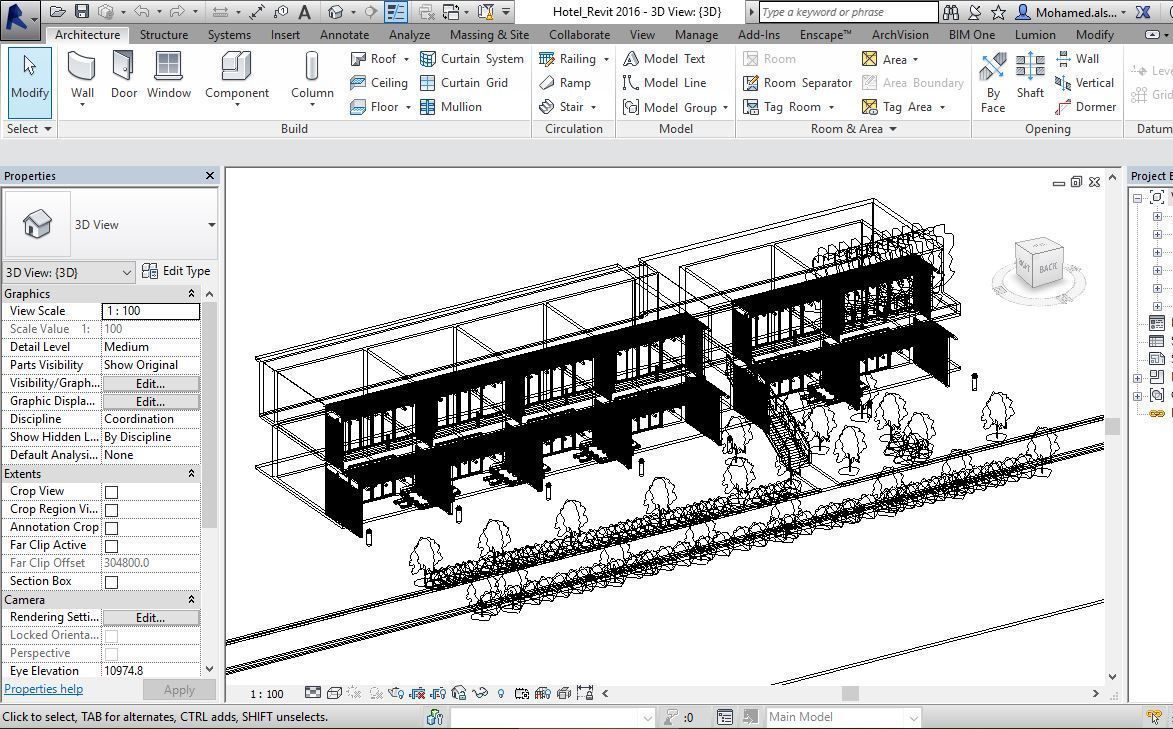Choose the Mullion tool

coord(450,107)
